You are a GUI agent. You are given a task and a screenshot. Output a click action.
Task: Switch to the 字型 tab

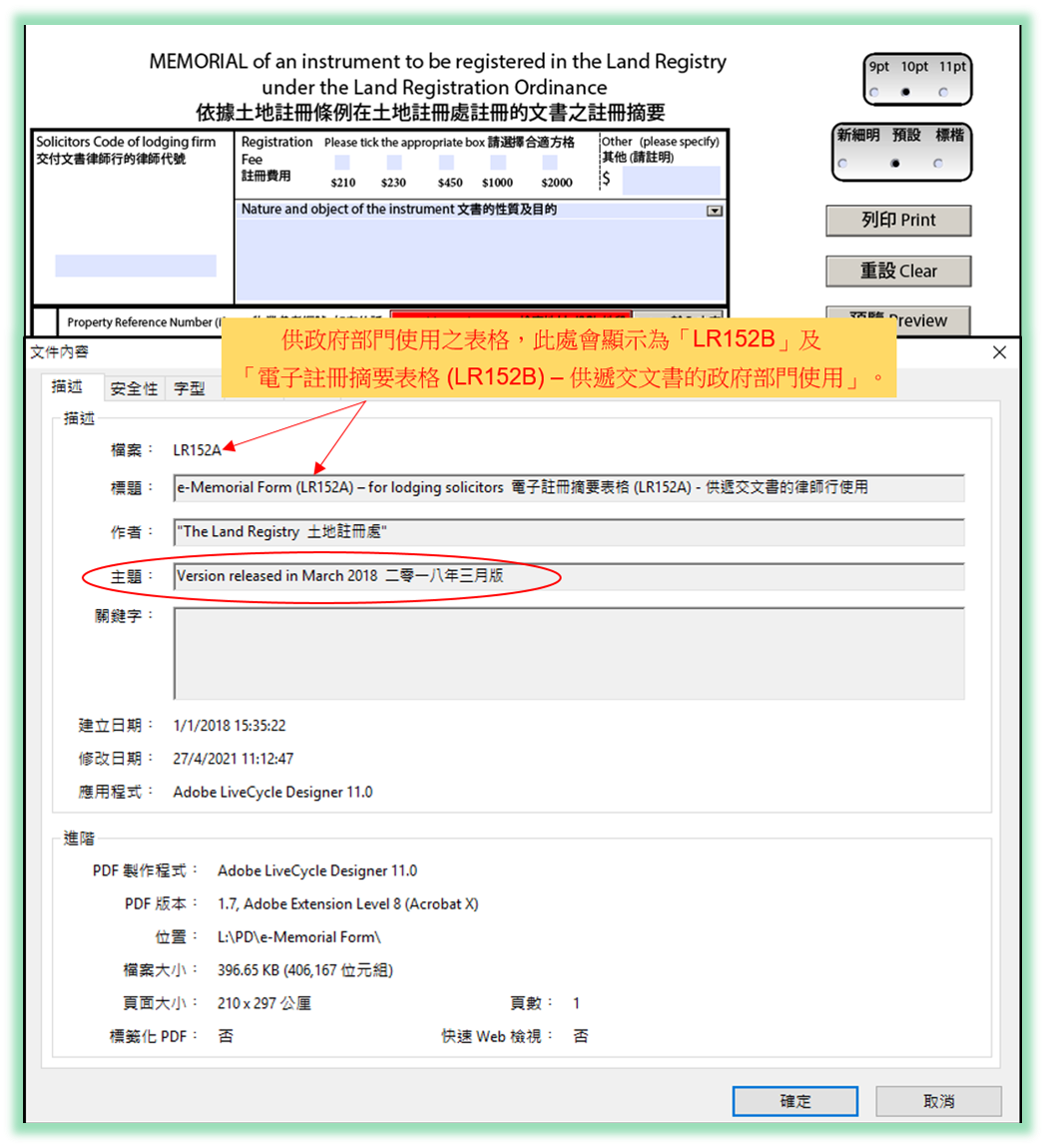click(191, 388)
